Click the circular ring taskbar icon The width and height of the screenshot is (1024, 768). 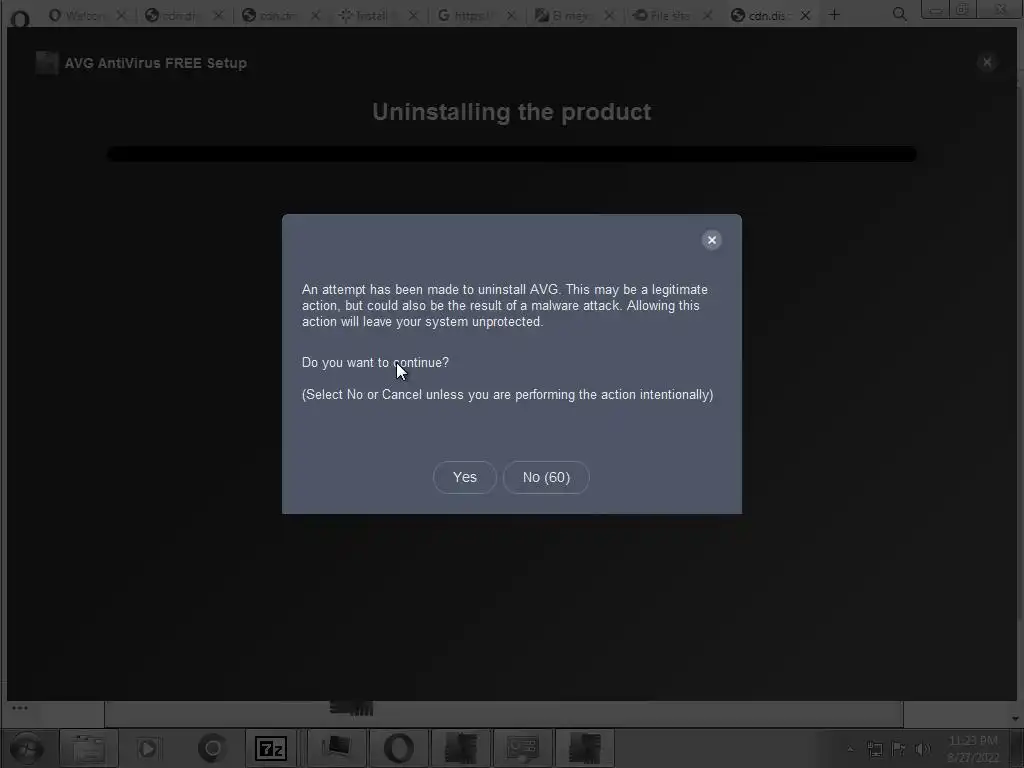click(x=212, y=748)
